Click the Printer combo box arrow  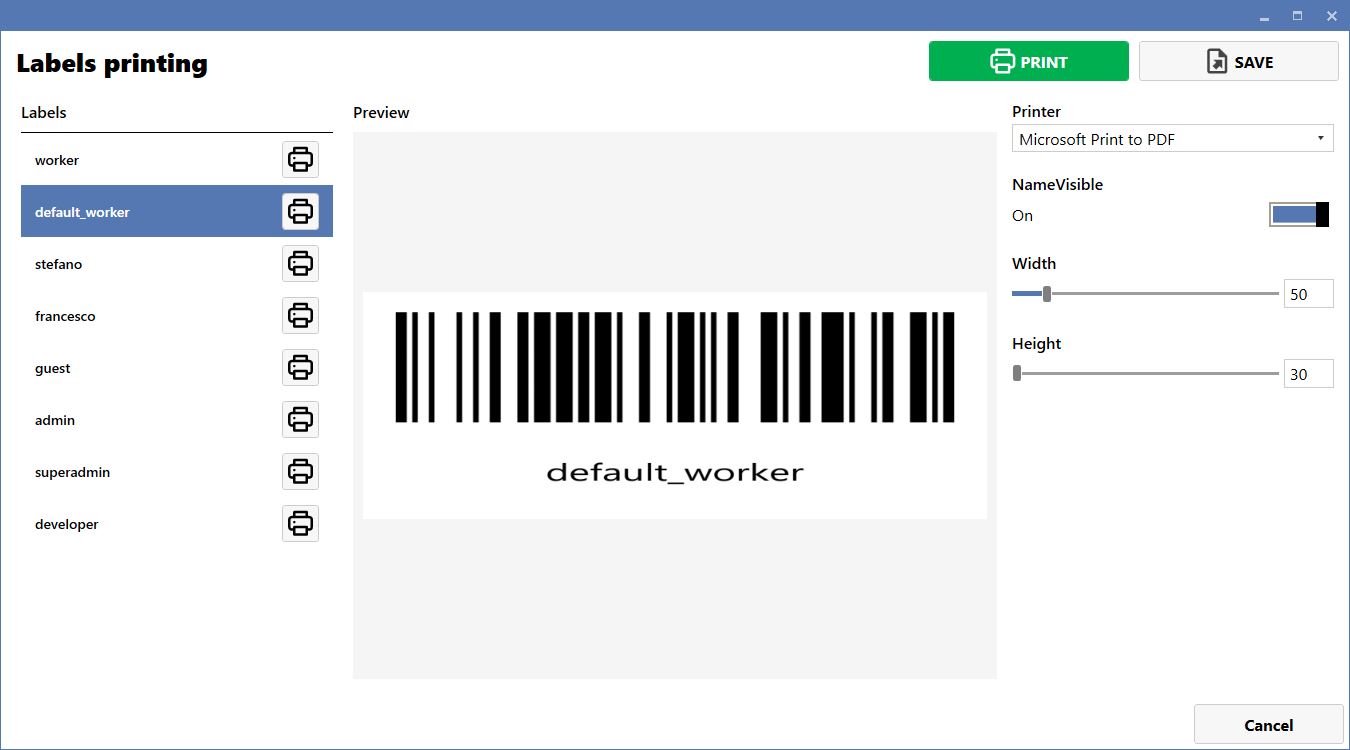click(1320, 139)
